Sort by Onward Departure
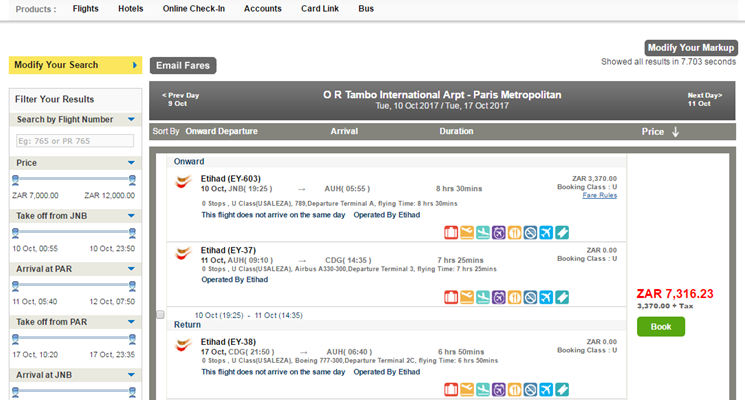 [x=221, y=131]
